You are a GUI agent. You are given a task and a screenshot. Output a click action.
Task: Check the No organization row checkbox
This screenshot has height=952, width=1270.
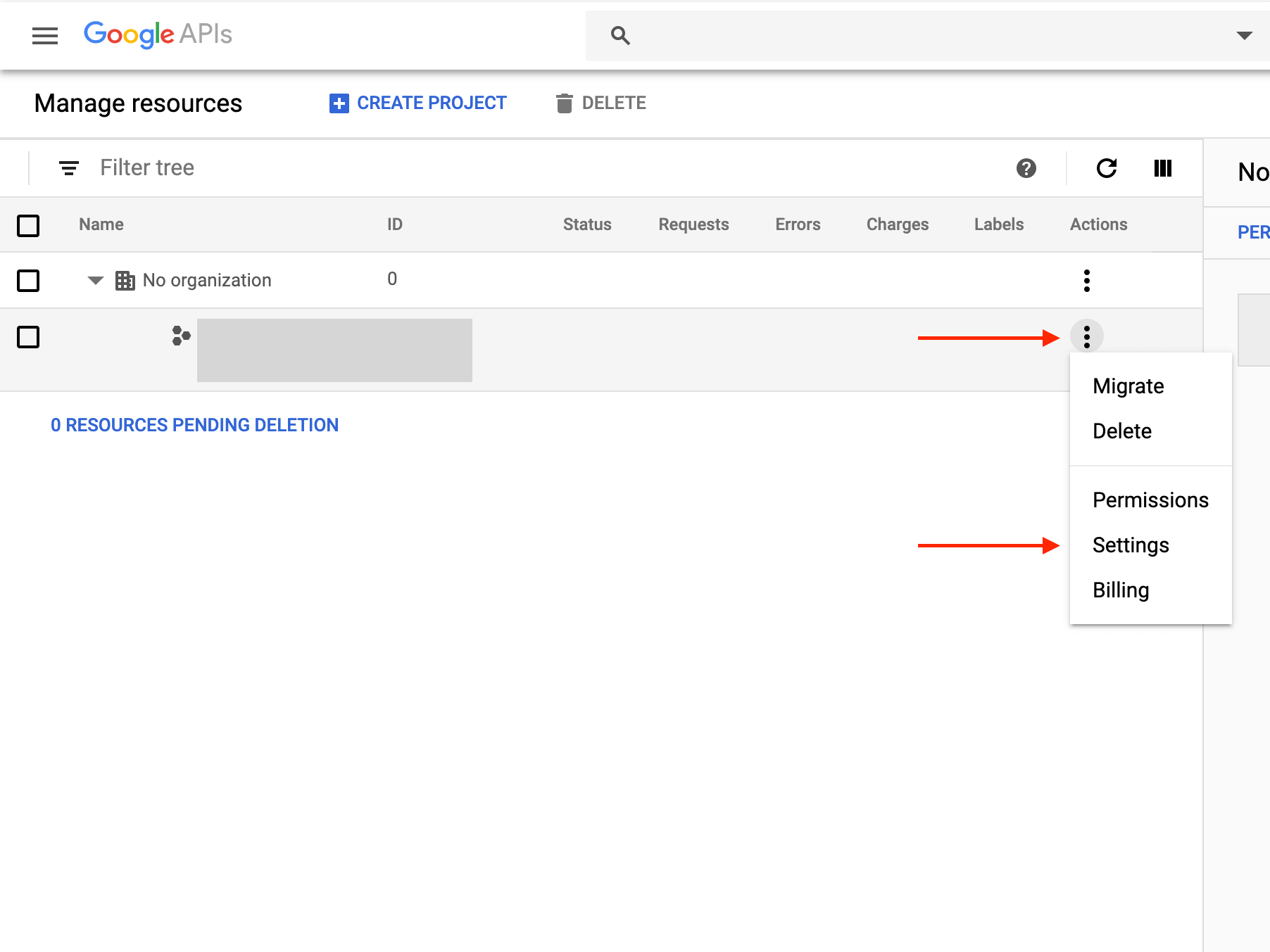[x=28, y=280]
